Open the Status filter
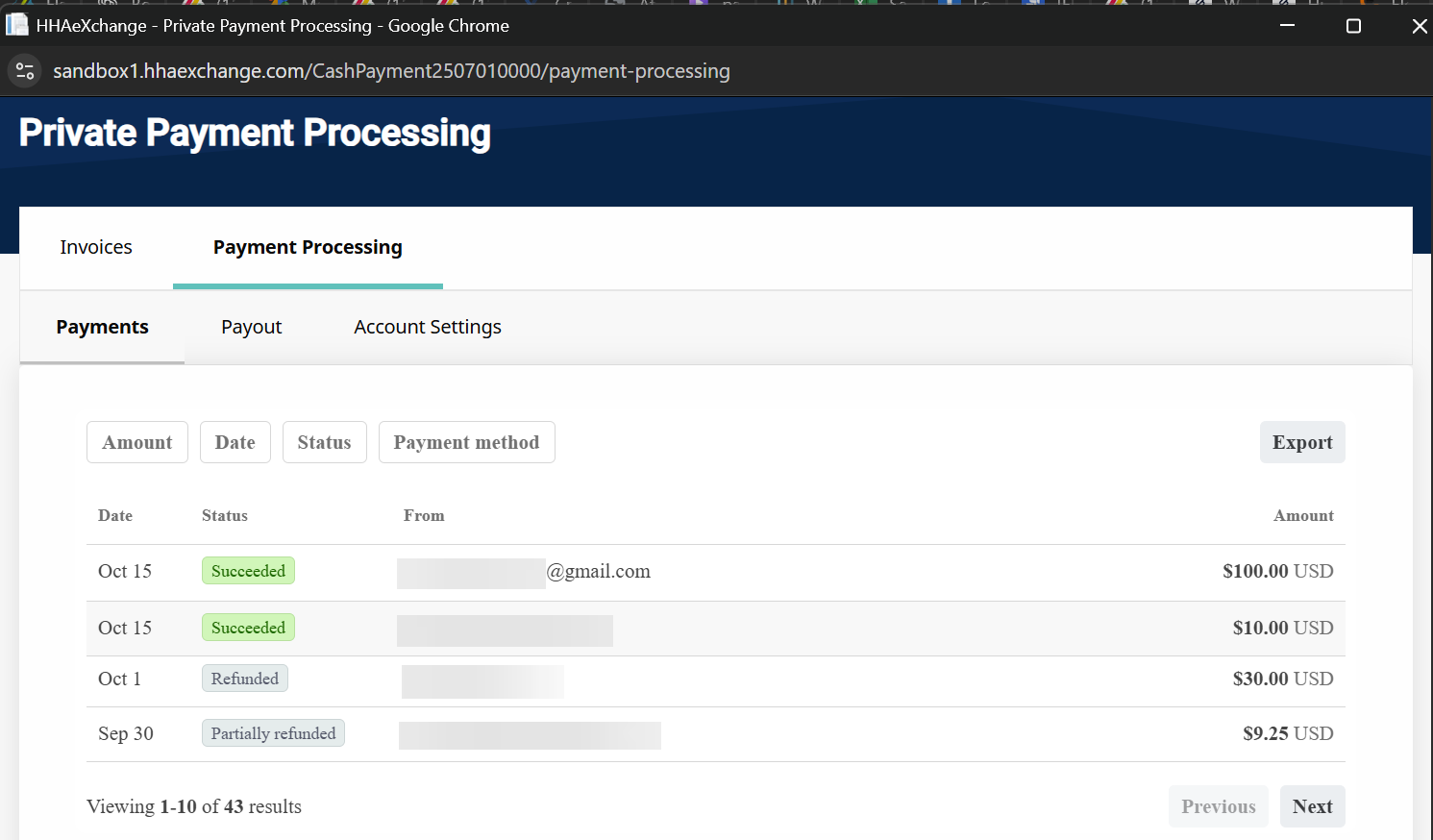 [x=324, y=442]
